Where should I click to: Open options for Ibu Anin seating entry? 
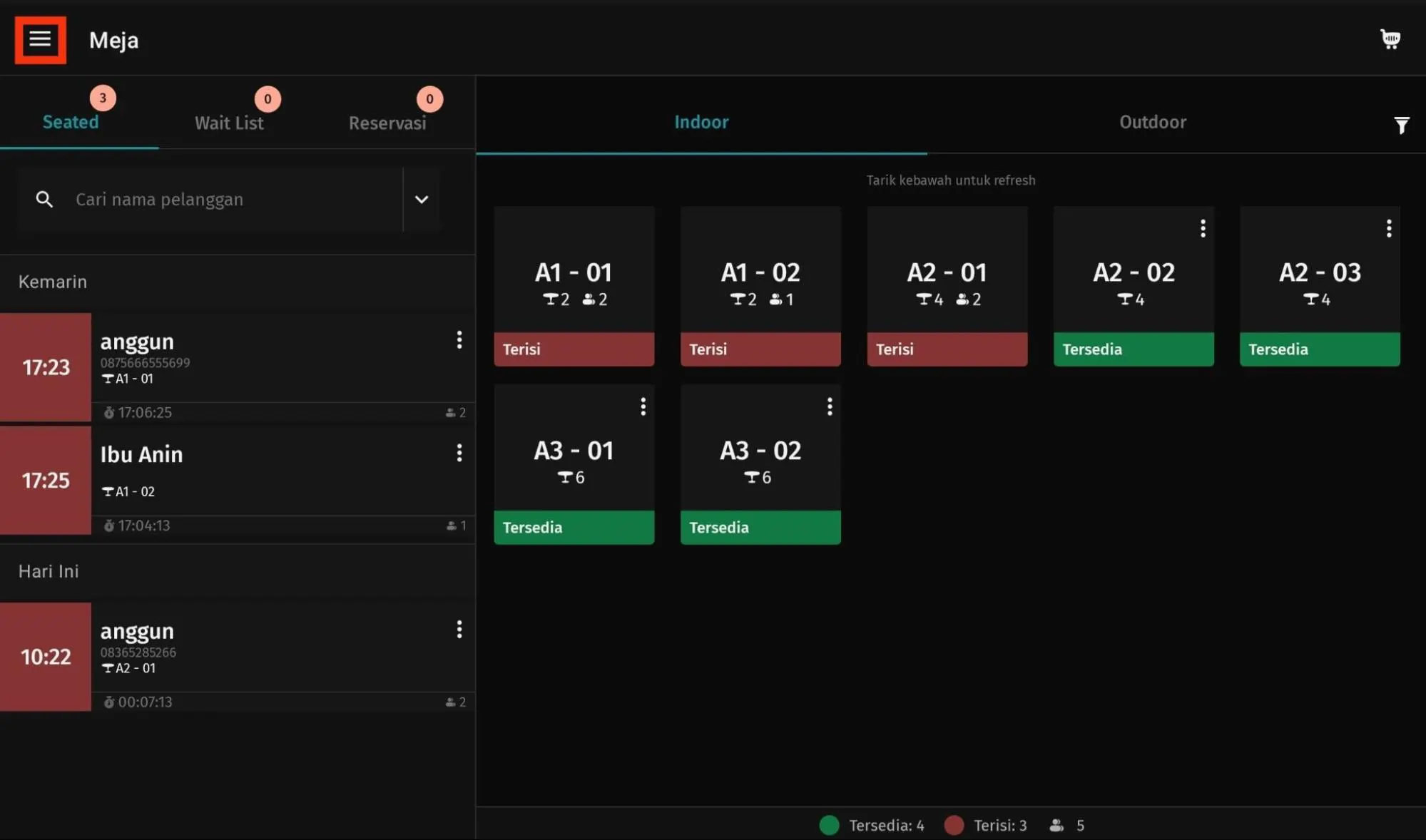459,453
